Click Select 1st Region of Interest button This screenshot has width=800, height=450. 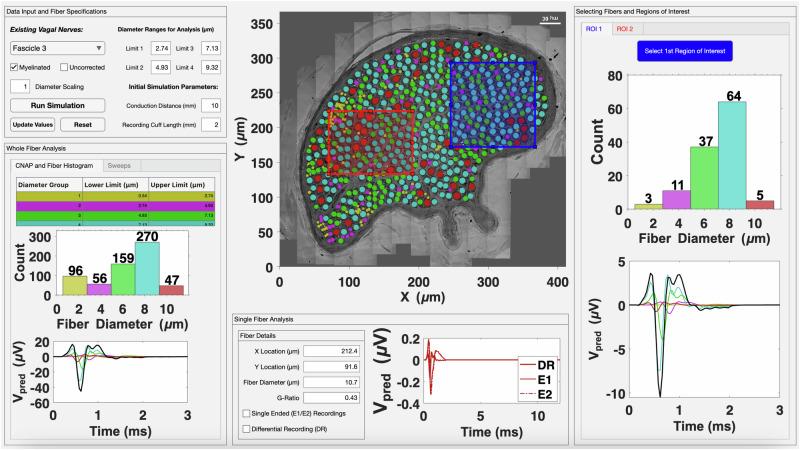(x=685, y=51)
